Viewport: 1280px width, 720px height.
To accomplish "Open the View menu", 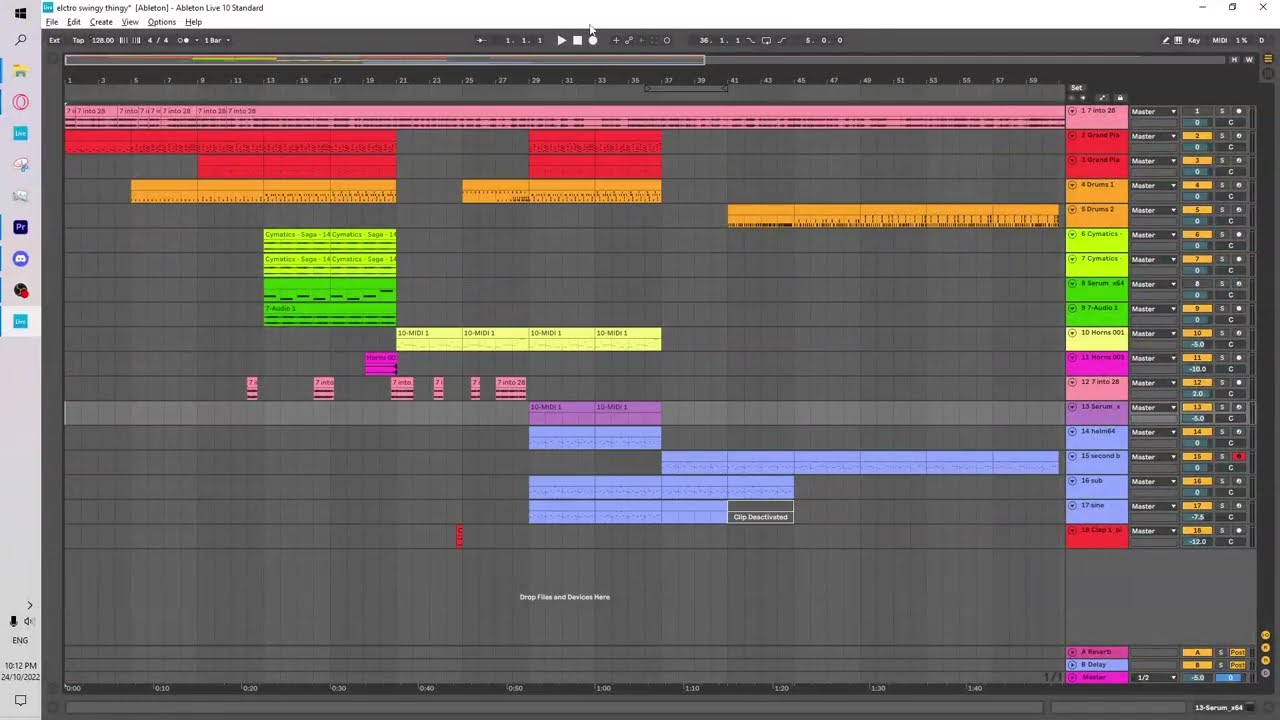I will [x=130, y=22].
